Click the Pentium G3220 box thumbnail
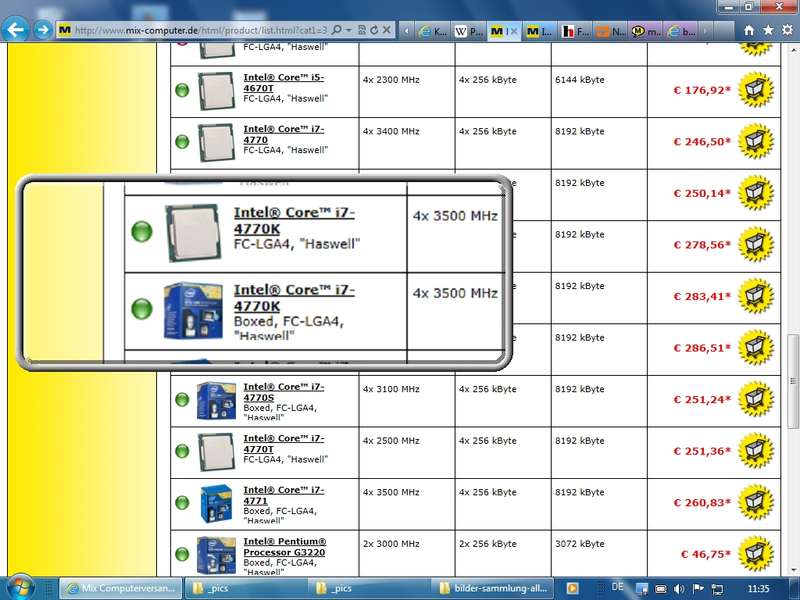 point(216,555)
